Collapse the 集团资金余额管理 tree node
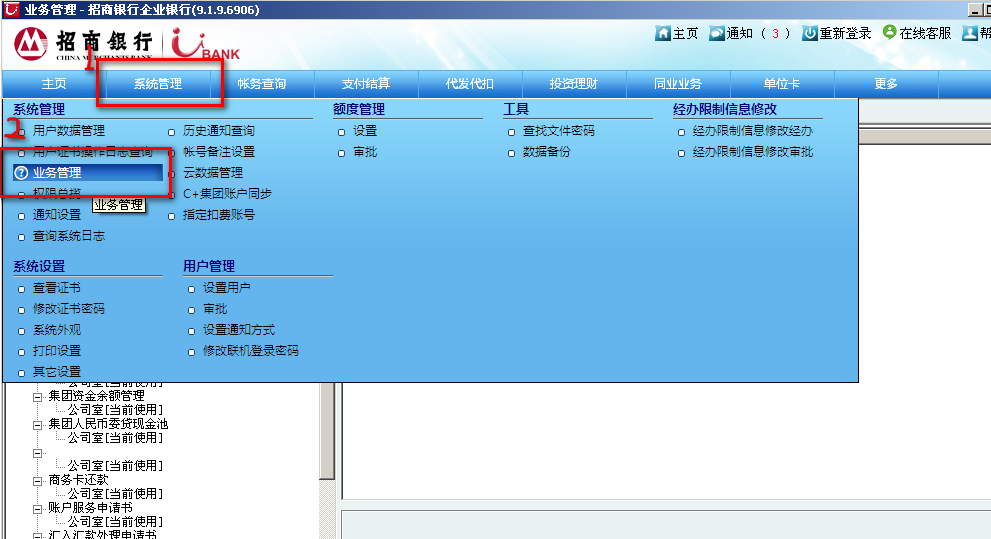Image resolution: width=991 pixels, height=539 pixels. [x=38, y=396]
